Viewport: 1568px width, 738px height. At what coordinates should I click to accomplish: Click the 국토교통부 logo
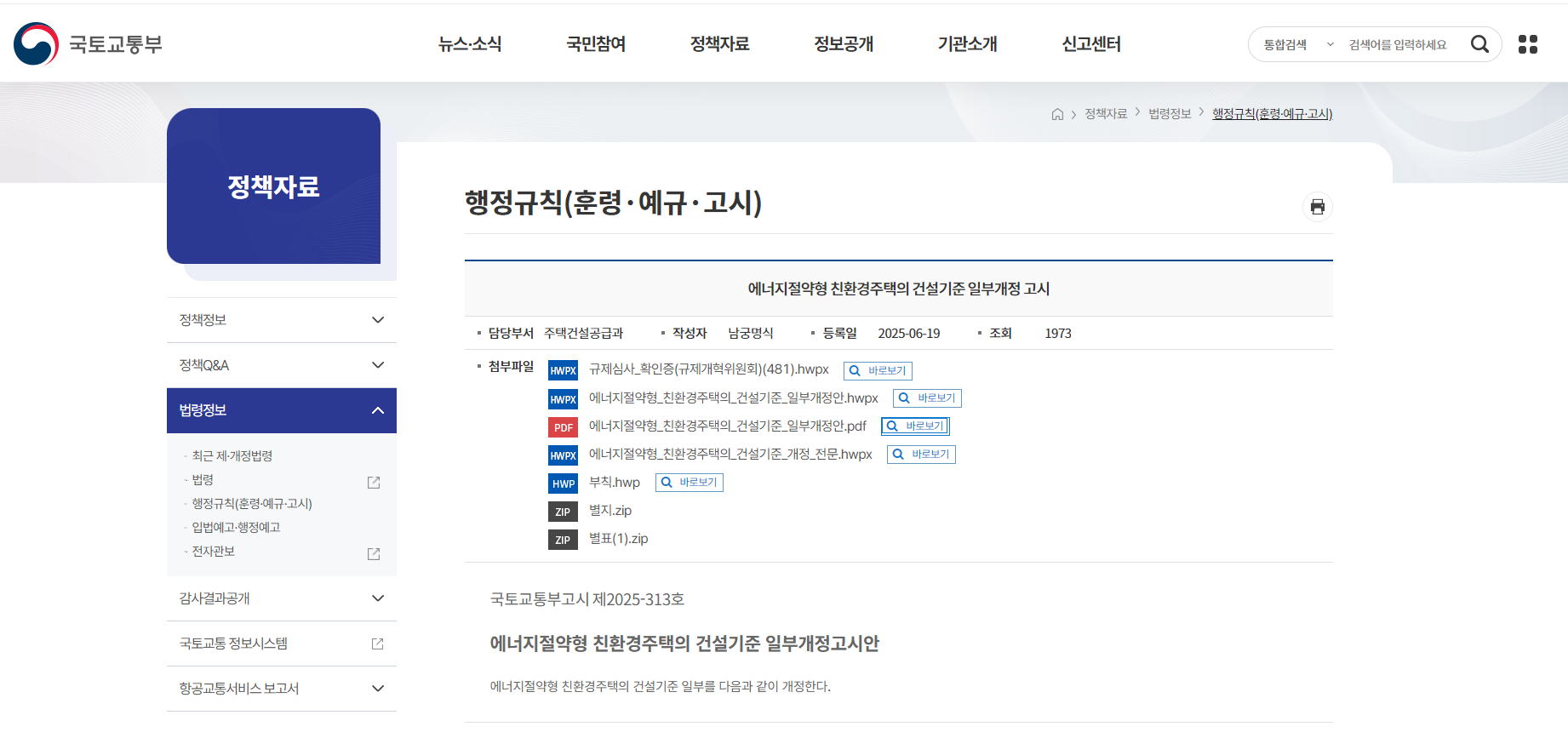[89, 44]
